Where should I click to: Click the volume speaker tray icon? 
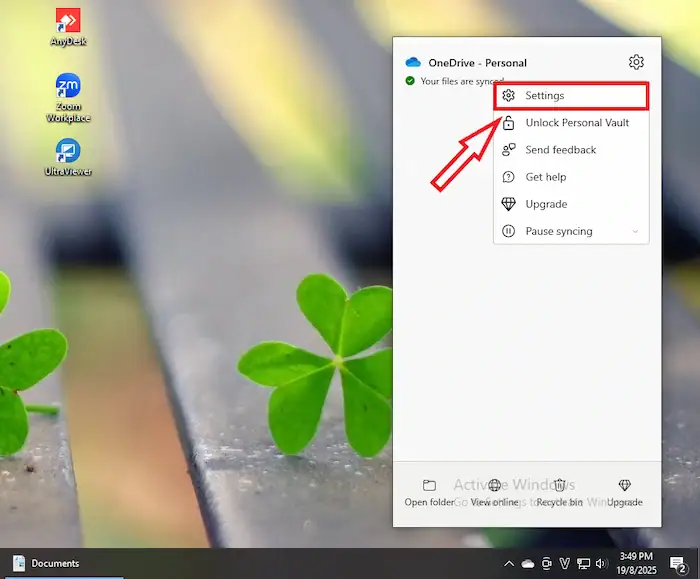point(601,564)
